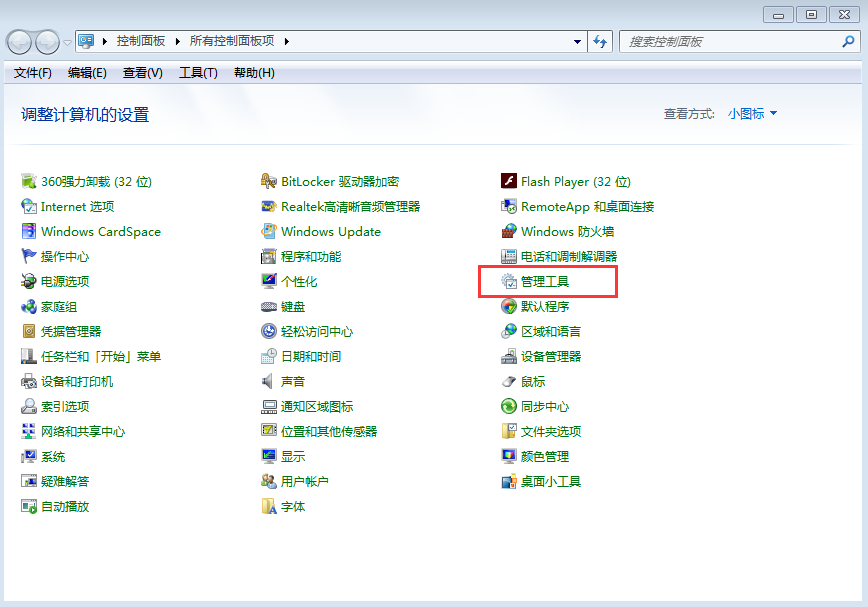
Task: Click the Windows Update icon
Action: click(268, 231)
